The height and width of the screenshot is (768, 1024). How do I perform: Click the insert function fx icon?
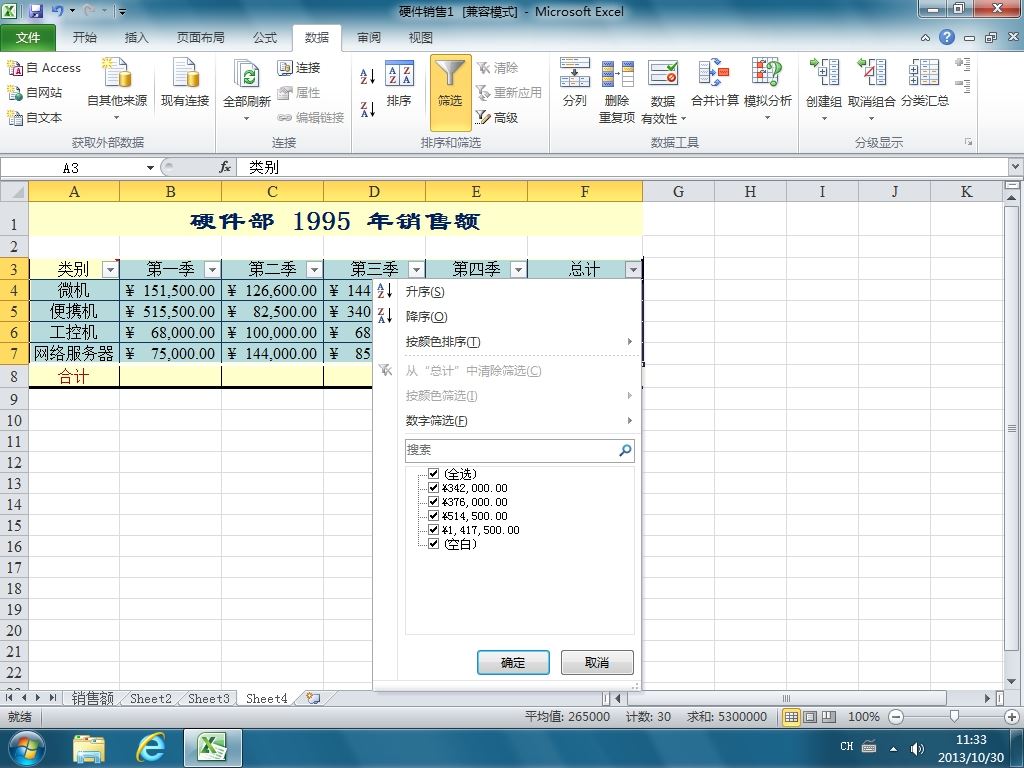(x=225, y=168)
